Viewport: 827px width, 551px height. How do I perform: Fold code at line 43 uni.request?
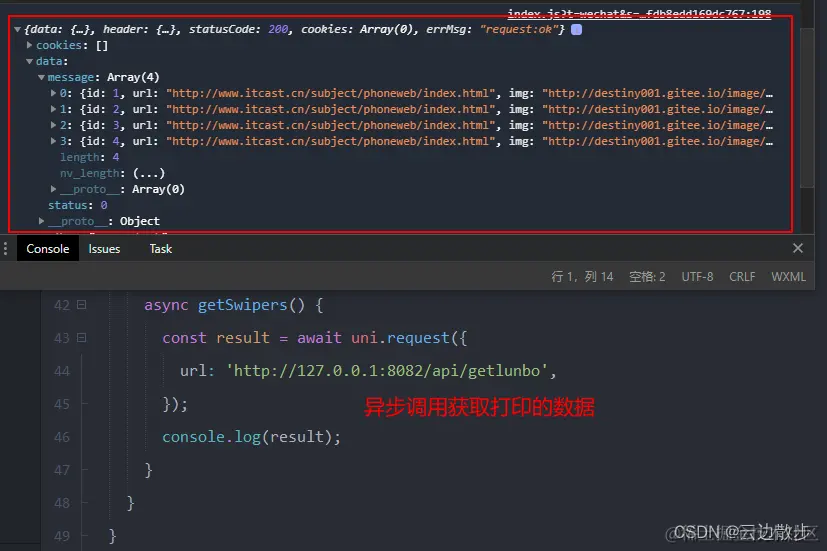point(81,337)
